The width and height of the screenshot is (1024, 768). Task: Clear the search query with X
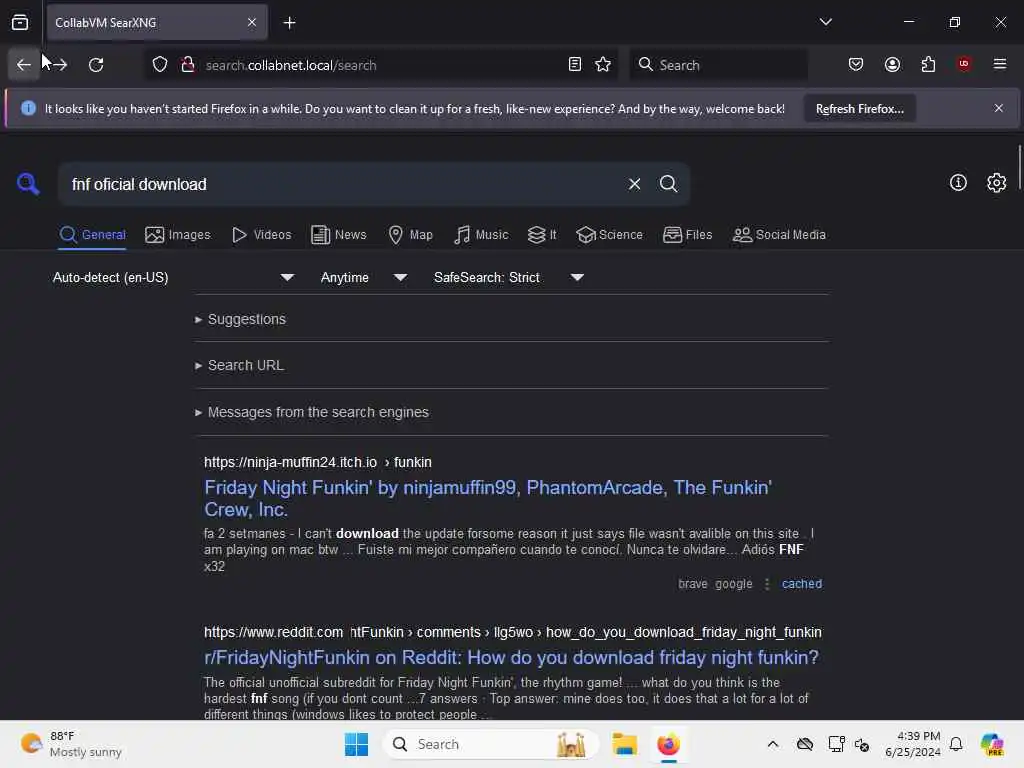tap(634, 184)
